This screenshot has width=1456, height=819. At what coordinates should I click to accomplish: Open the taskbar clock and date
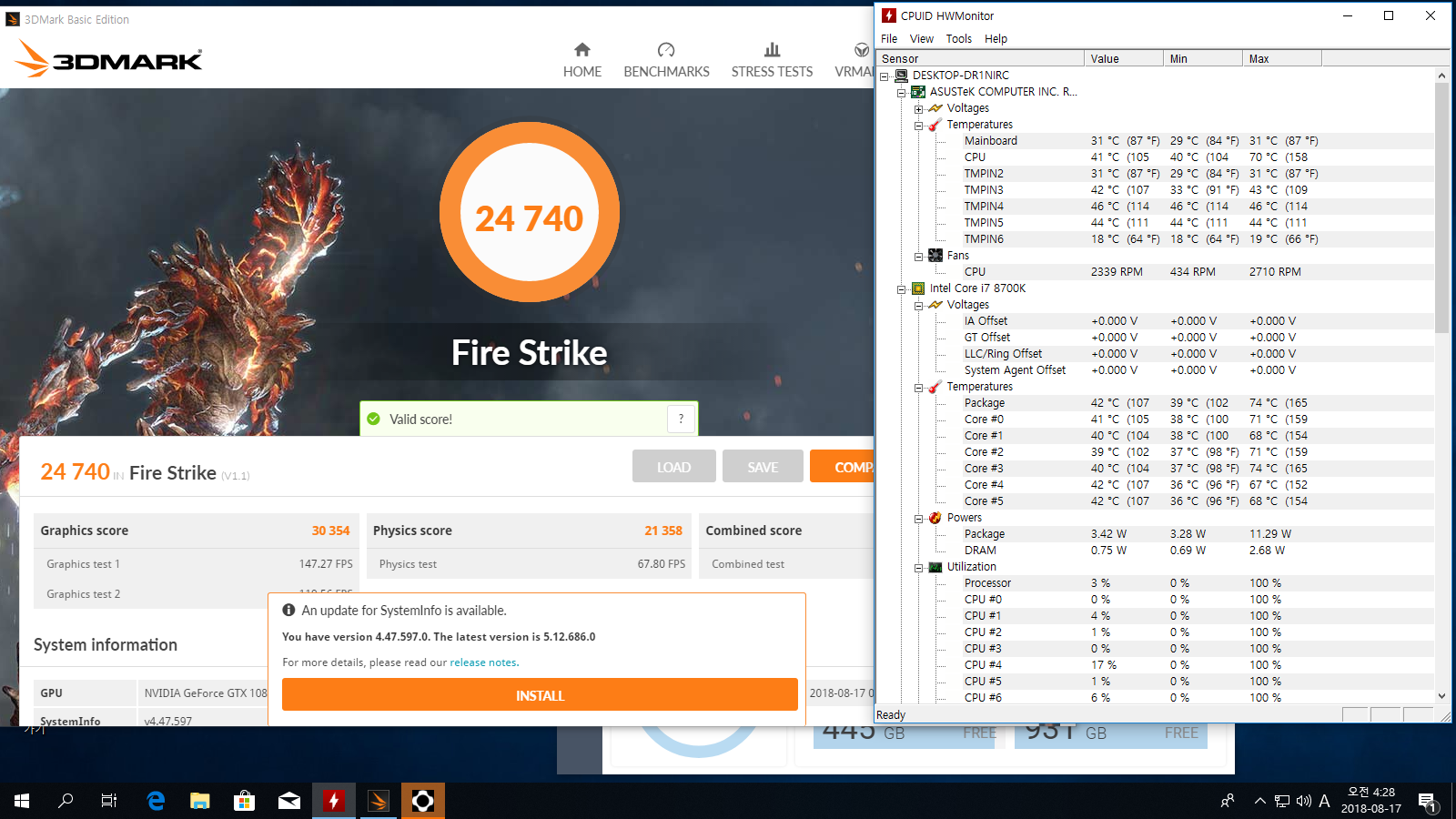tap(1371, 800)
